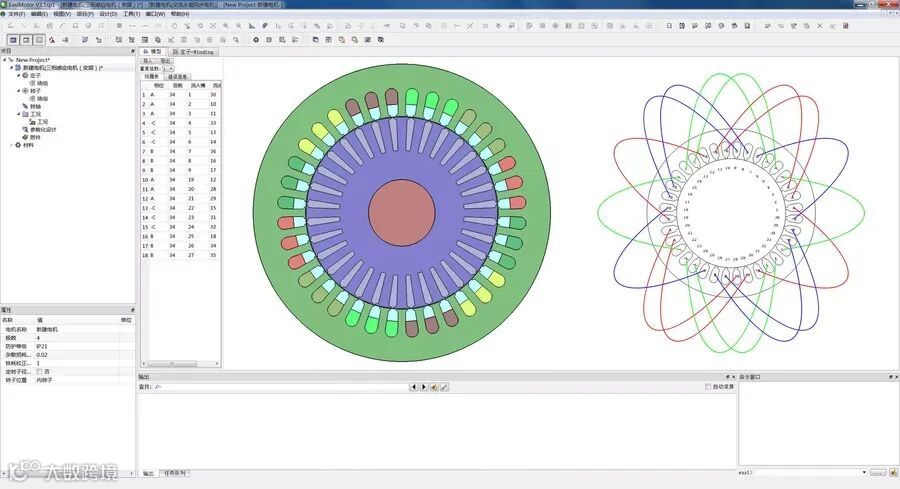Open the 工具(T) menu

(131, 14)
